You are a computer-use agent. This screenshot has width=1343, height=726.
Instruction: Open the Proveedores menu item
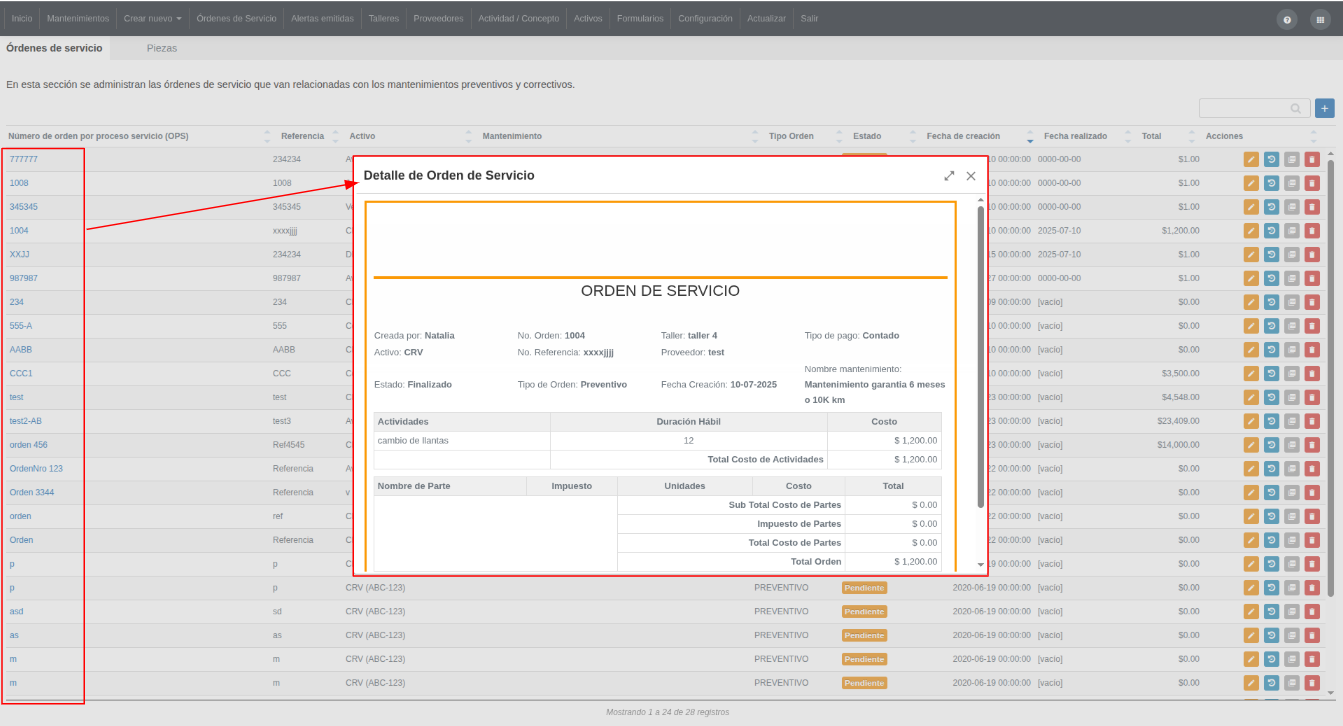[438, 19]
